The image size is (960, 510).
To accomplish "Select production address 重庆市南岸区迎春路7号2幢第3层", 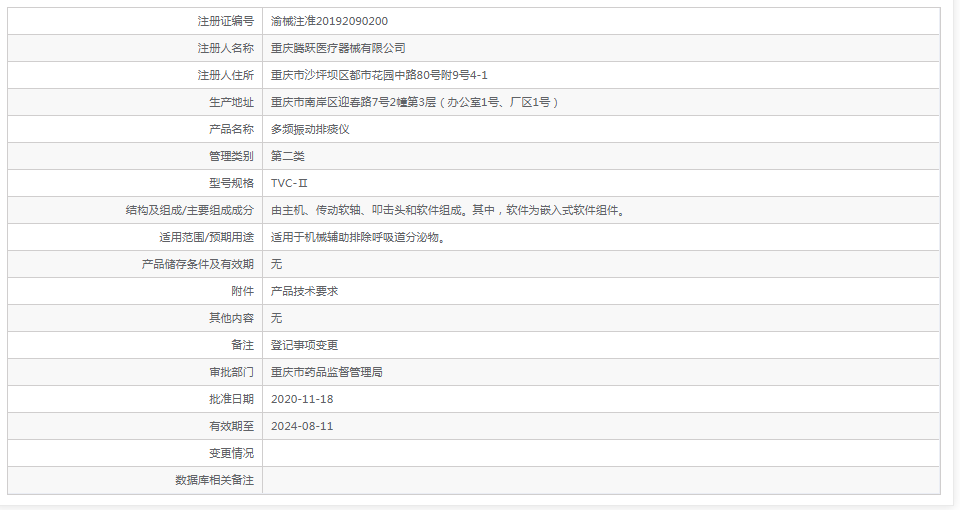I will click(x=353, y=102).
